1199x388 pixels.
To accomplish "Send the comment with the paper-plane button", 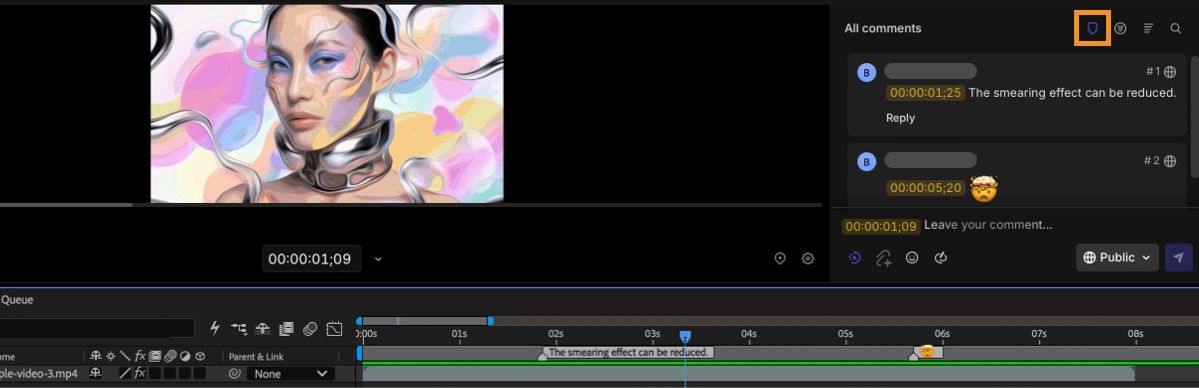I will click(x=1178, y=257).
